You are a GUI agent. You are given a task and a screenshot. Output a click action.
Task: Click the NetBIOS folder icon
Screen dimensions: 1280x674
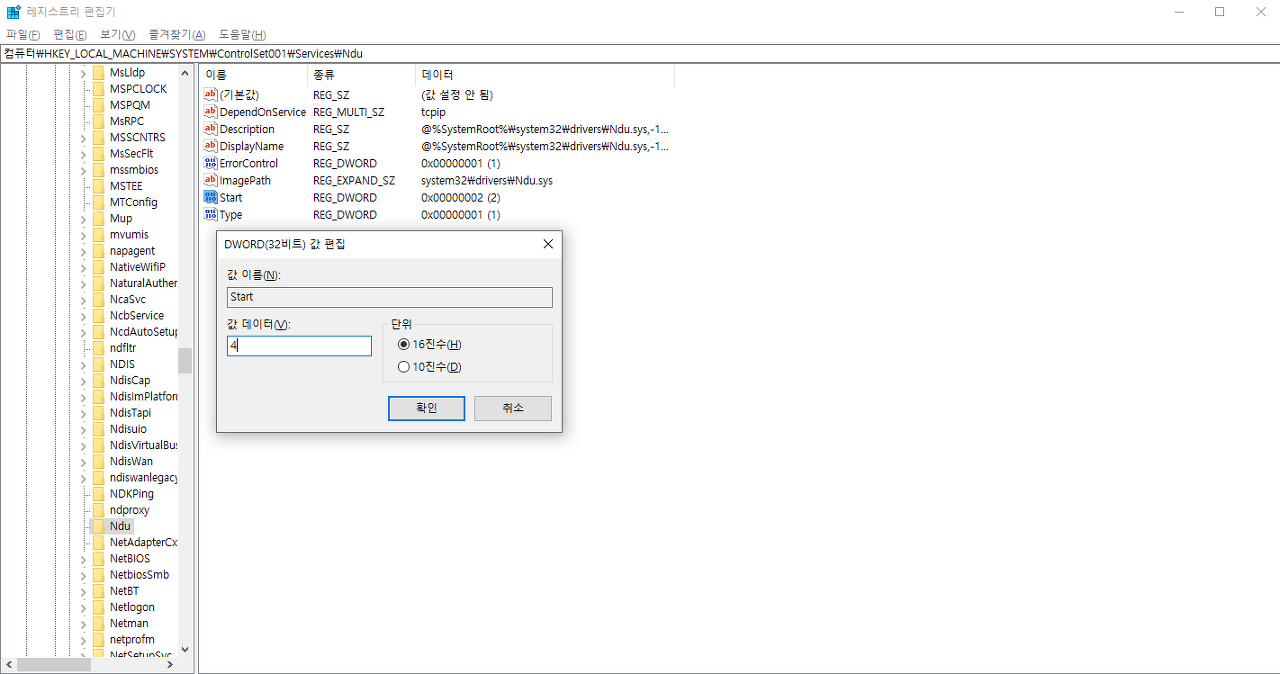click(98, 558)
